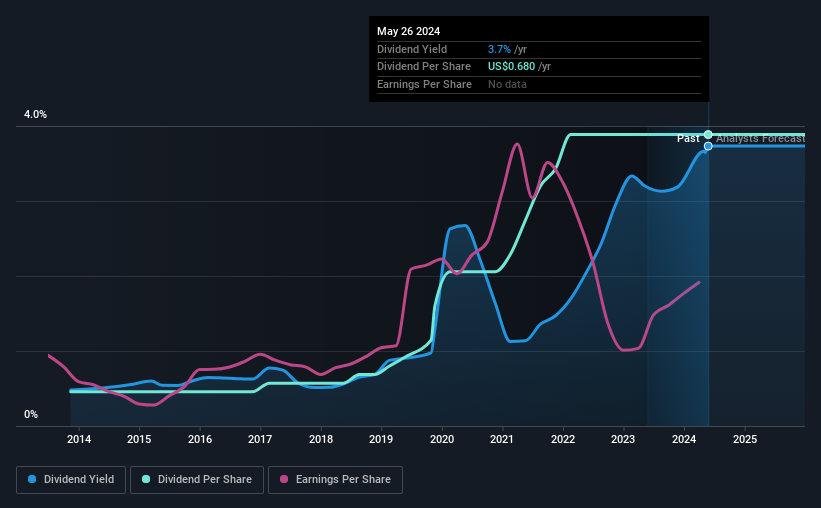Image resolution: width=821 pixels, height=508 pixels.
Task: Click the 3.7% dividend yield value
Action: pos(499,49)
